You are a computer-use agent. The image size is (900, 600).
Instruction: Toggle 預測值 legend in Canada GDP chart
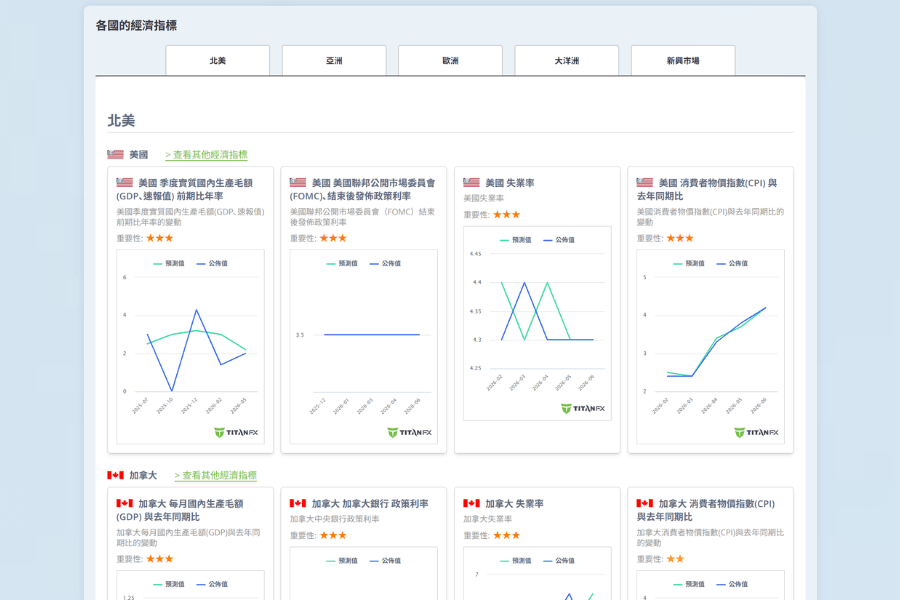tap(169, 584)
